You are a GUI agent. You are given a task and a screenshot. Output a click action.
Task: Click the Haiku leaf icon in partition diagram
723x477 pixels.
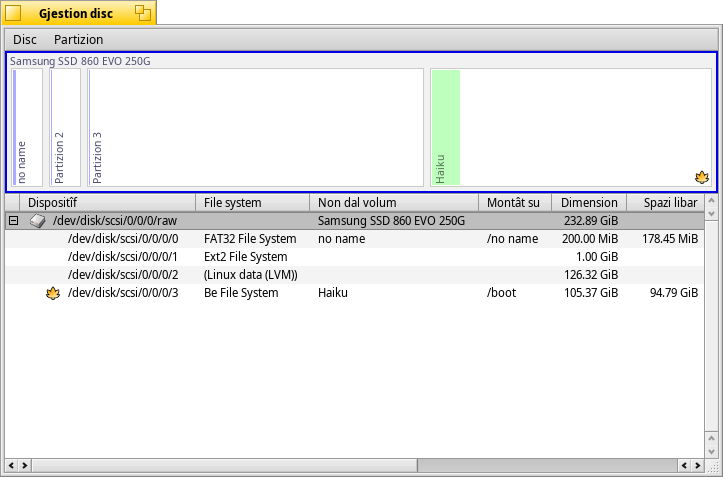[702, 177]
